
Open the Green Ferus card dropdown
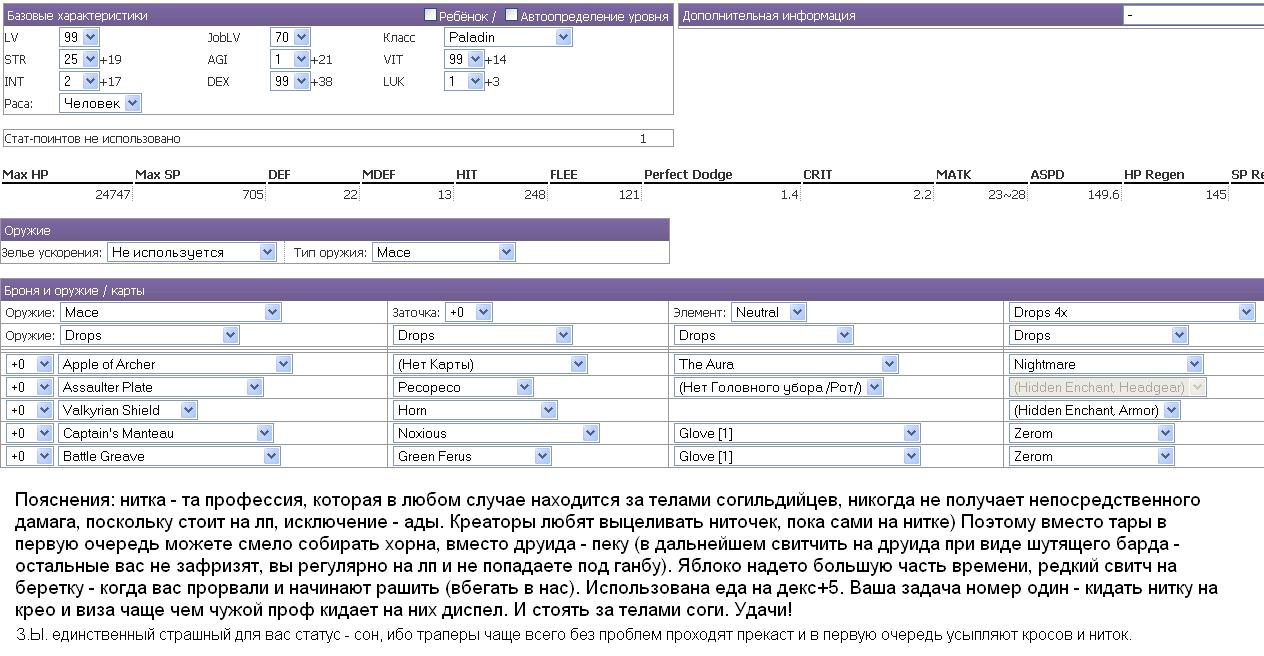click(x=472, y=456)
